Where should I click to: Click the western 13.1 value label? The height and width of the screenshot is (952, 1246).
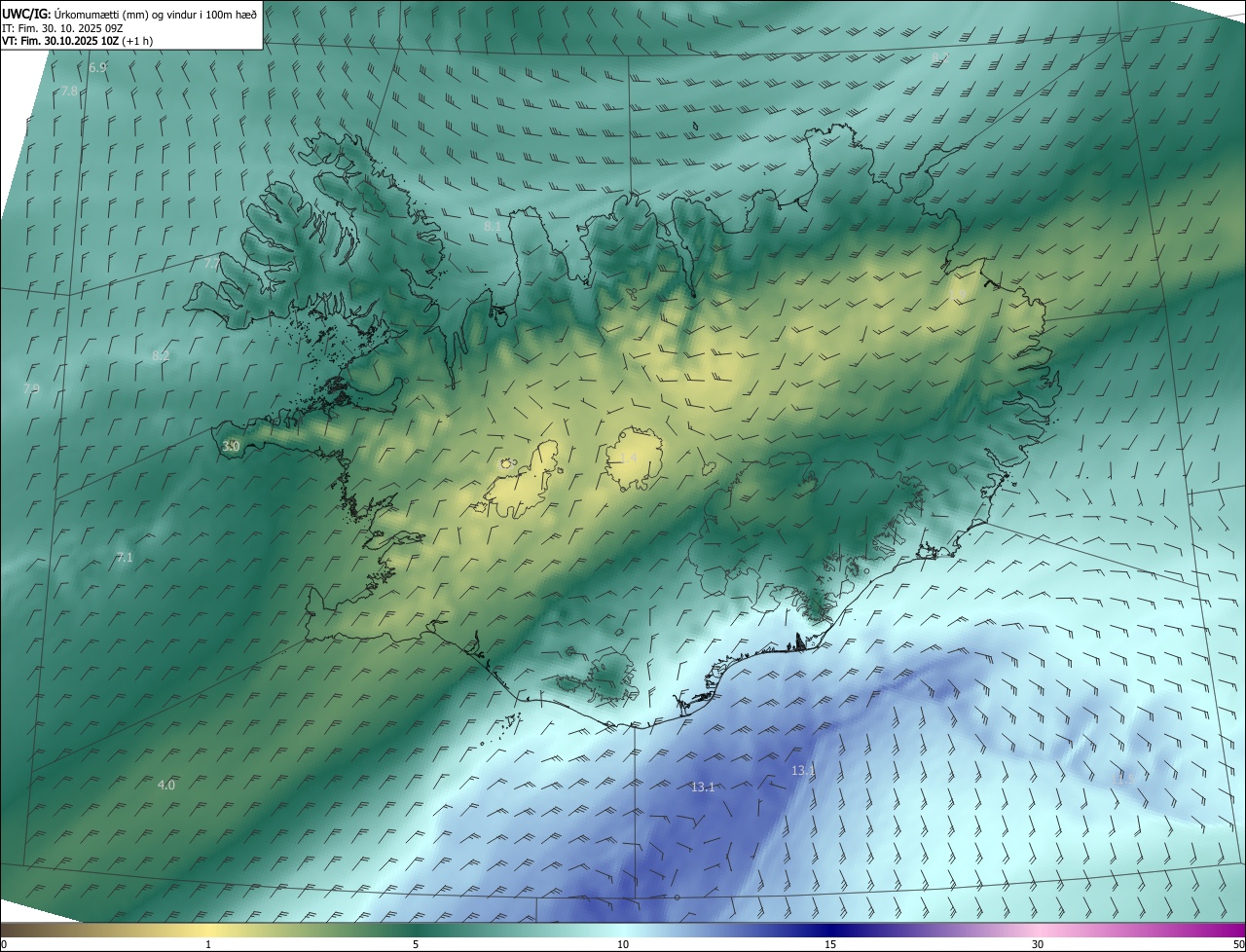703,787
